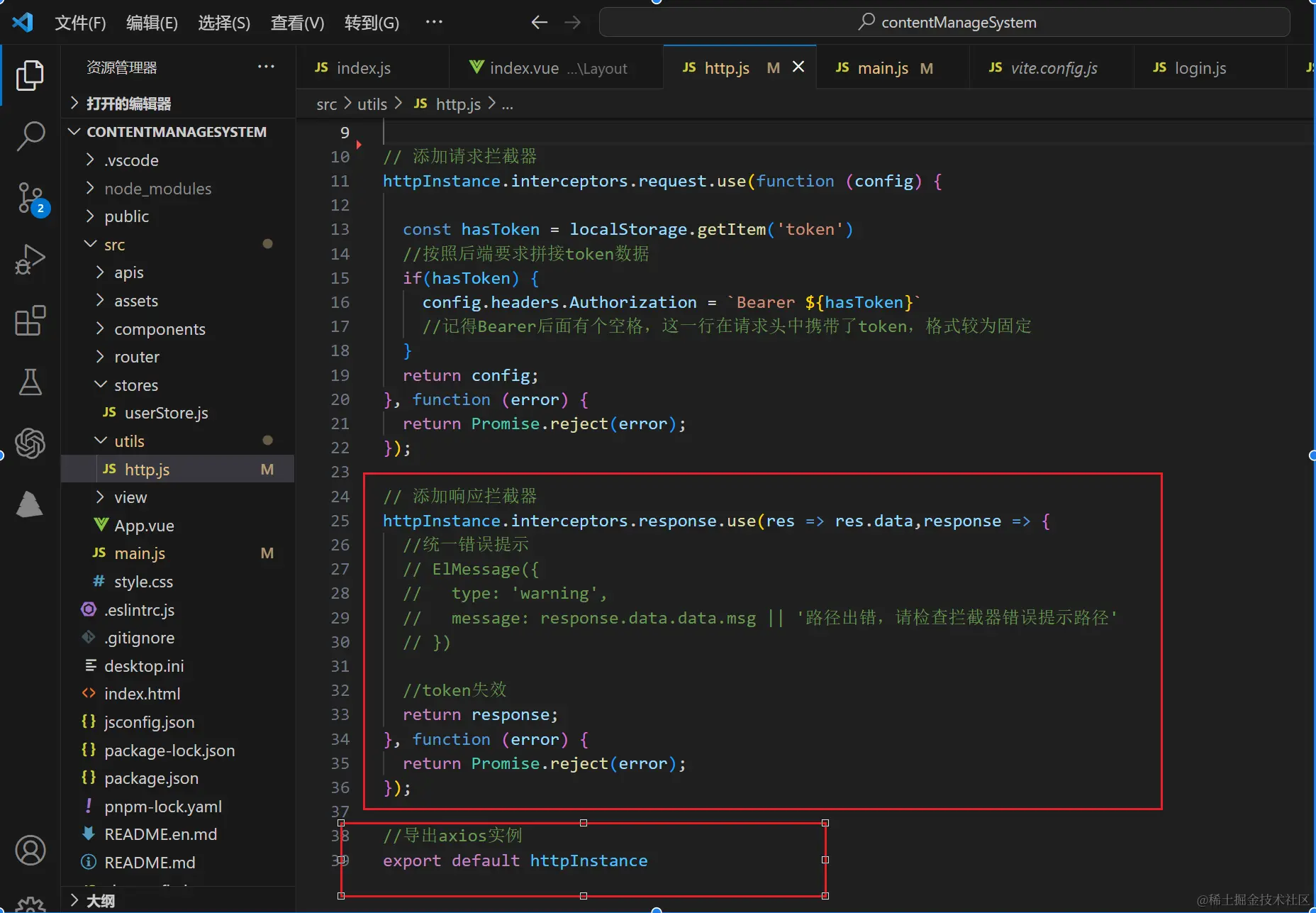Screen dimensions: 1316x913
Task: Collapse the CONTENTMANAGESYSTEM root folder
Action: coord(177,132)
